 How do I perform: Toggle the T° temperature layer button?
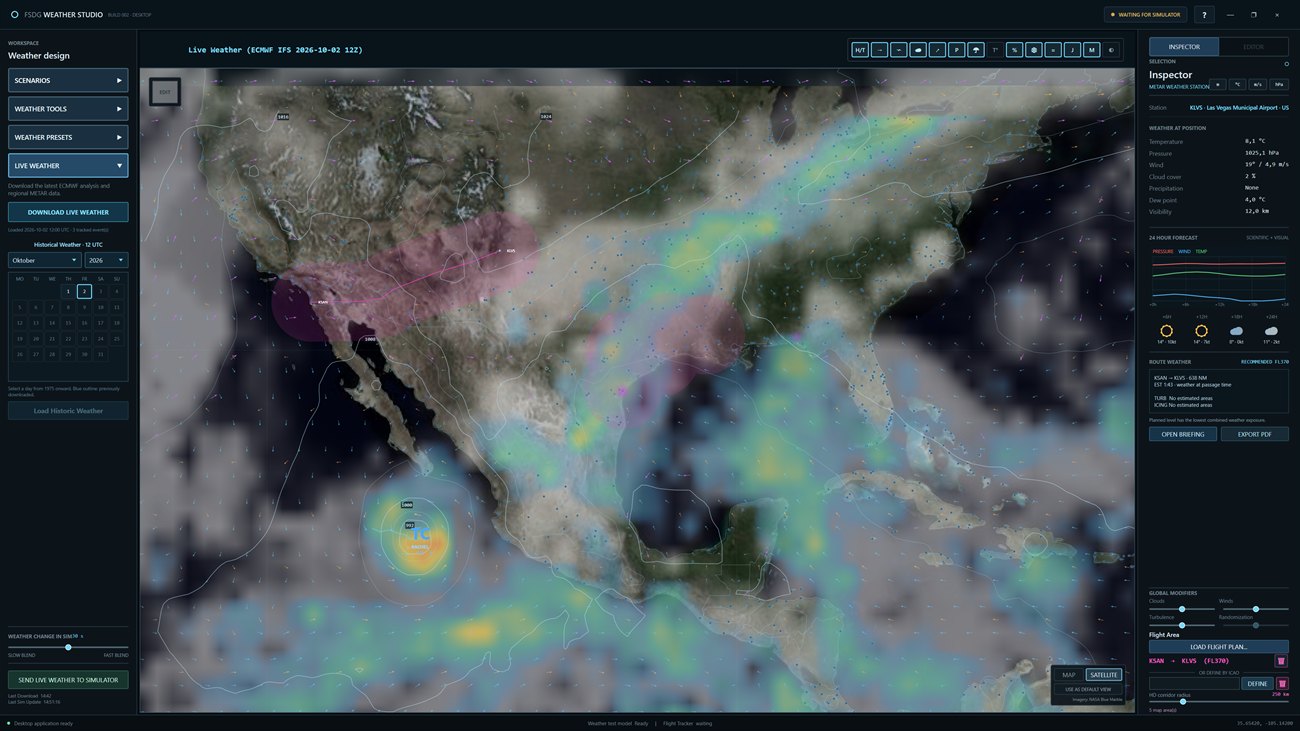[x=995, y=50]
